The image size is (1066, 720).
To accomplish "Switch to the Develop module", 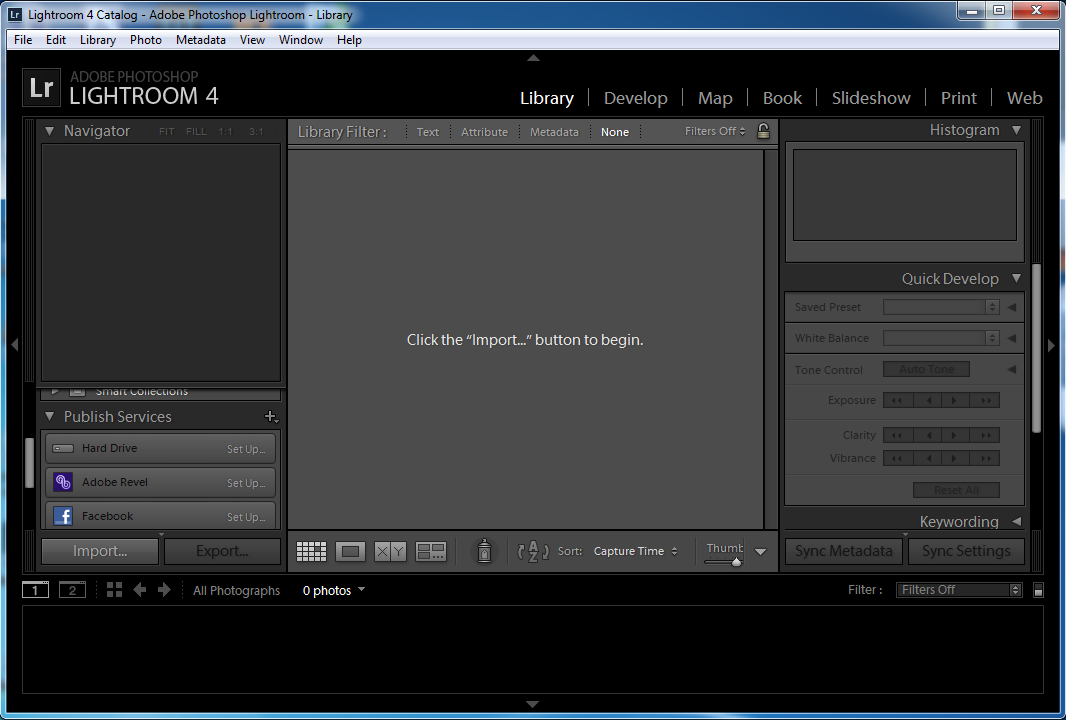I will click(x=636, y=98).
